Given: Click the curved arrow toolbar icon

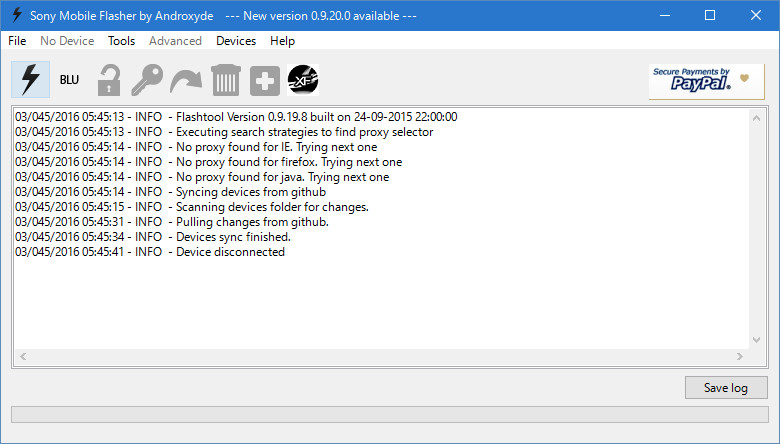Looking at the screenshot, I should 186,80.
